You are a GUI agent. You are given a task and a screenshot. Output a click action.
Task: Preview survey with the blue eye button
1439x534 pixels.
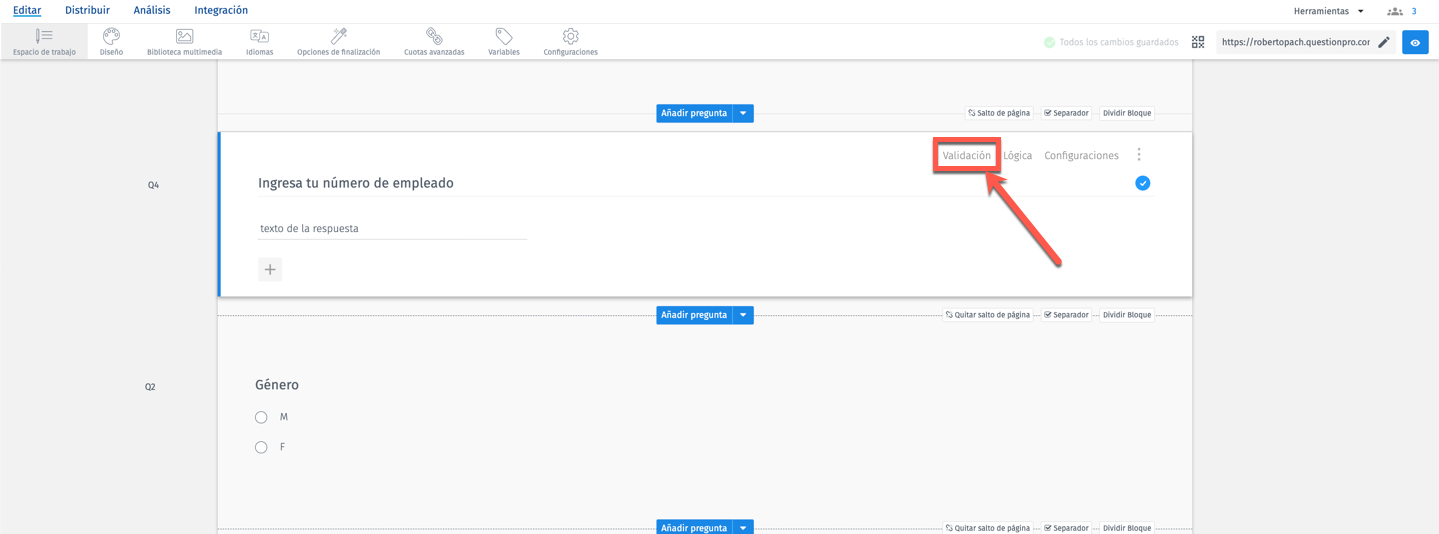coord(1415,42)
